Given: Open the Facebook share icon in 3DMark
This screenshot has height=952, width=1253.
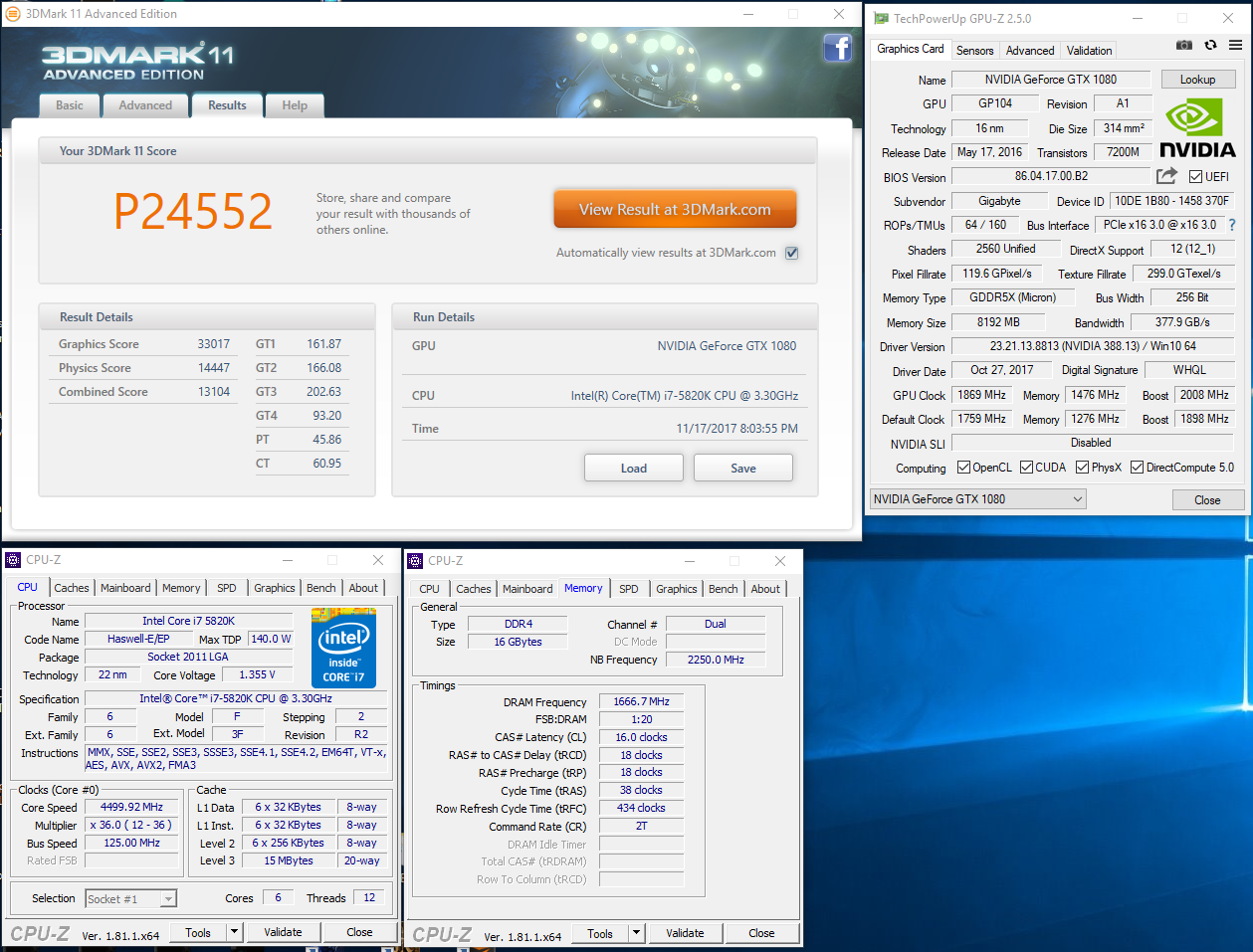Looking at the screenshot, I should point(838,48).
